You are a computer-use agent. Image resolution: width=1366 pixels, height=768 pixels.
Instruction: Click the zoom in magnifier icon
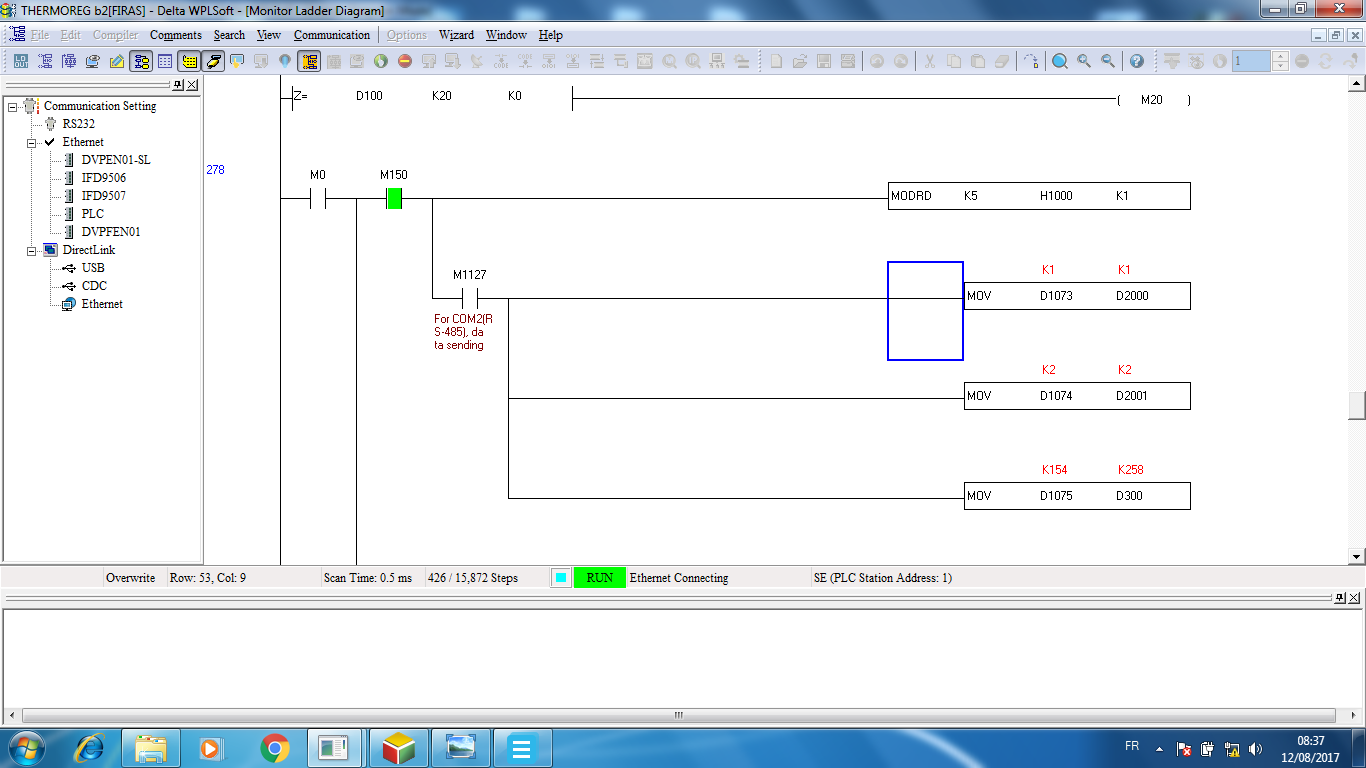tap(1084, 61)
